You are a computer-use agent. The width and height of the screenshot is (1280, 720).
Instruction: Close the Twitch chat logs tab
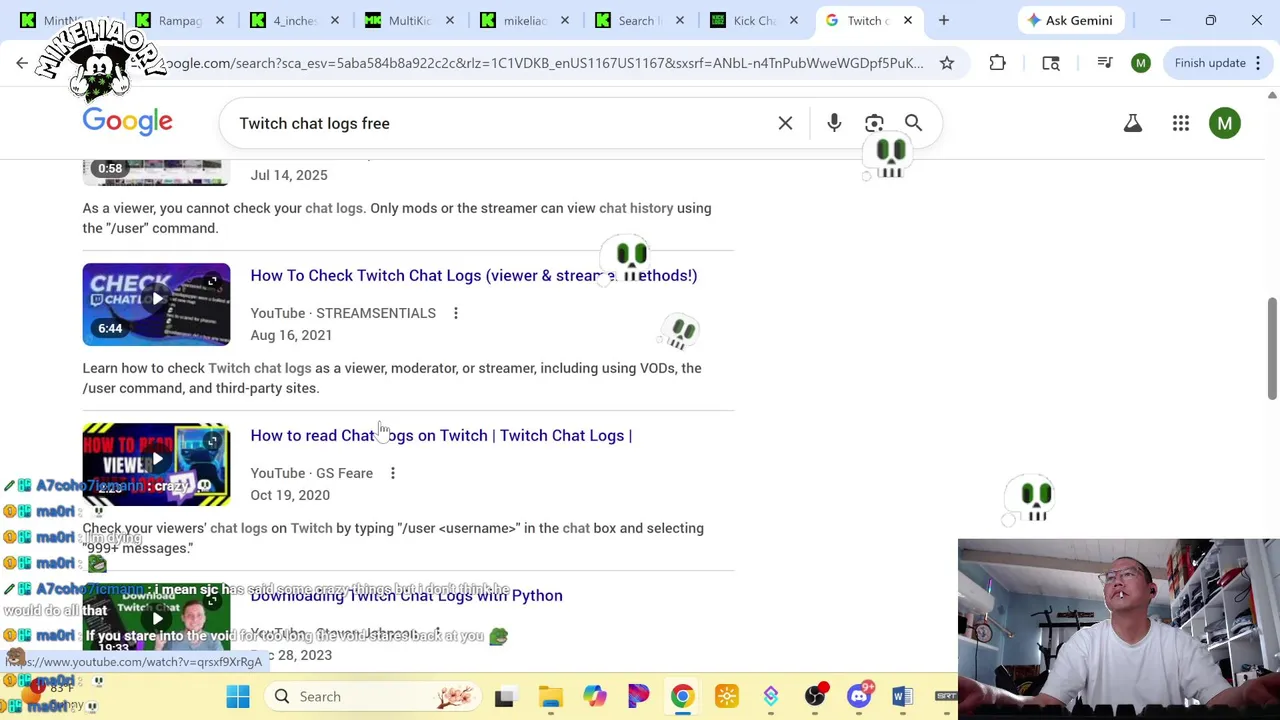coord(908,20)
